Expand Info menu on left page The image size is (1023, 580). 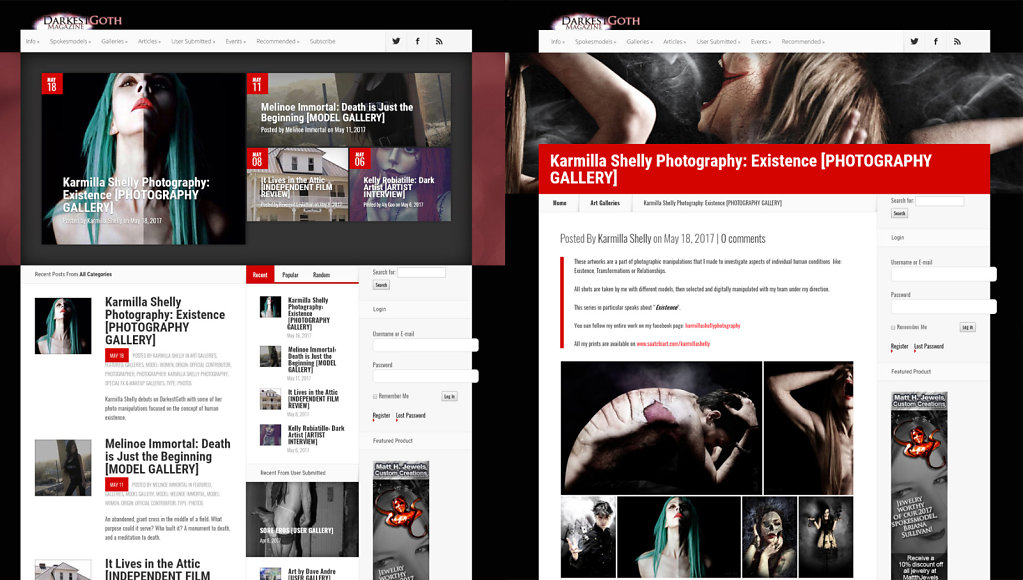click(33, 41)
